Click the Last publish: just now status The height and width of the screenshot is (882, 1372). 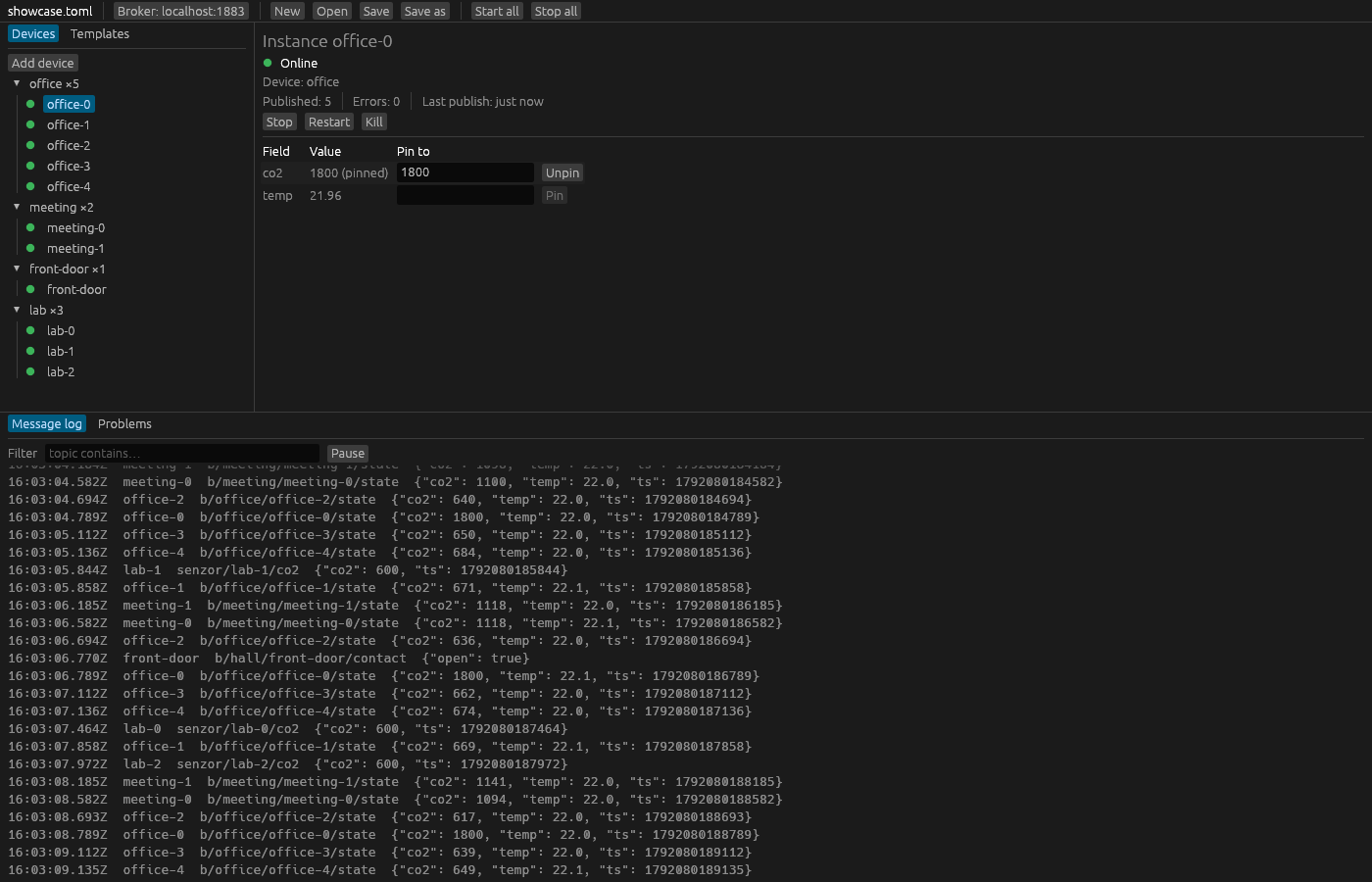[482, 101]
